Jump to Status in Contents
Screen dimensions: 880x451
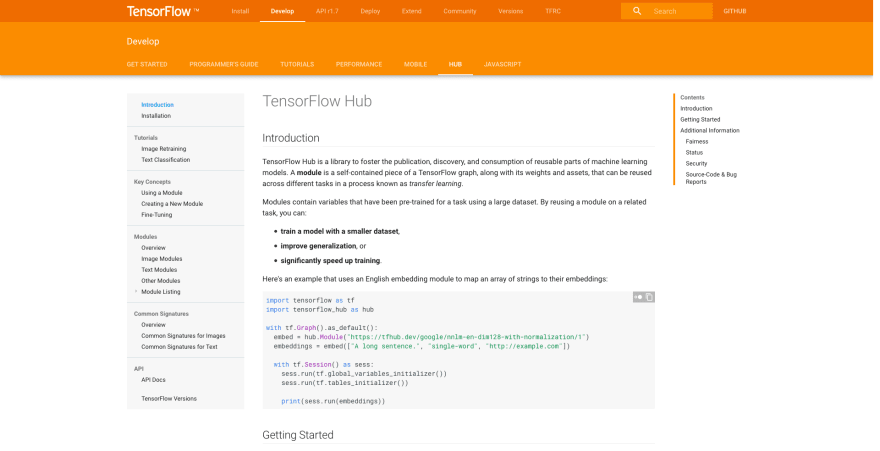click(x=694, y=153)
